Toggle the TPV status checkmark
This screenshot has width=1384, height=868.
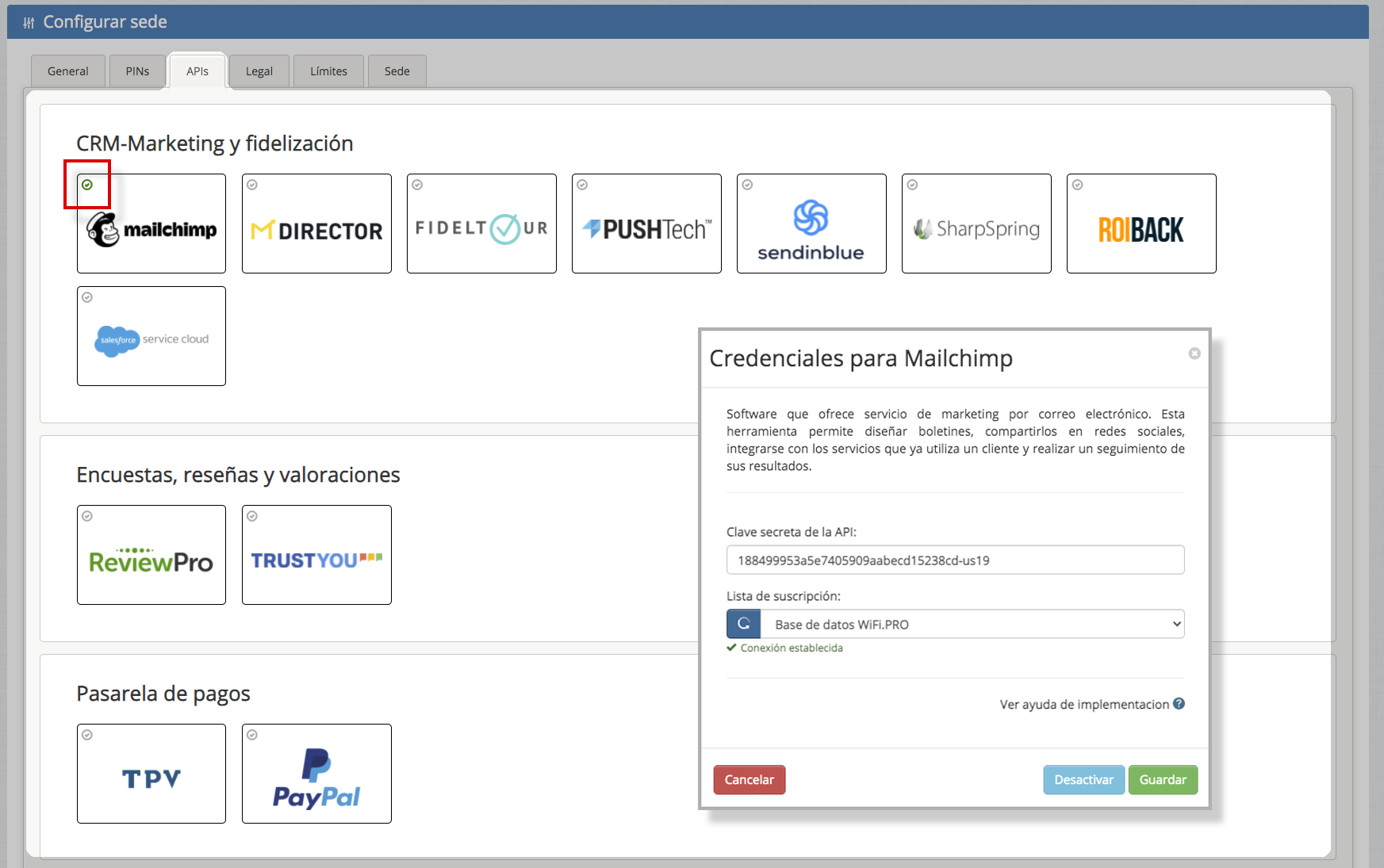point(87,735)
